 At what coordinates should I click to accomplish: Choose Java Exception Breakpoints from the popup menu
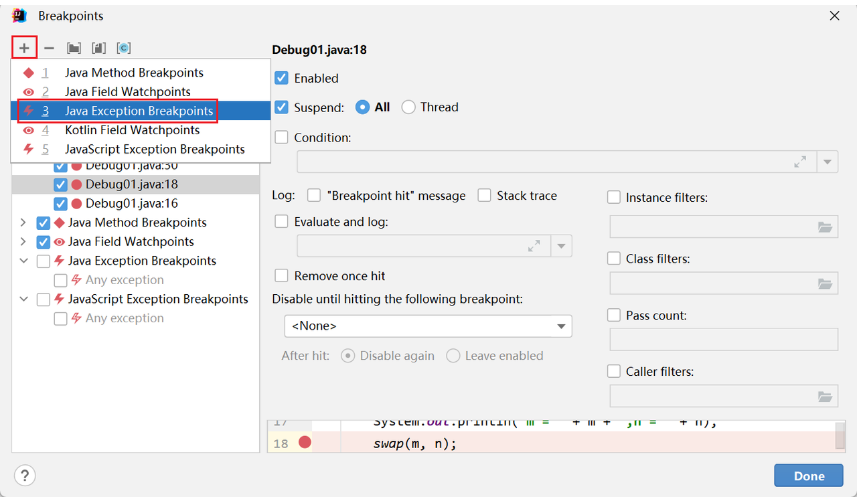[x=141, y=111]
